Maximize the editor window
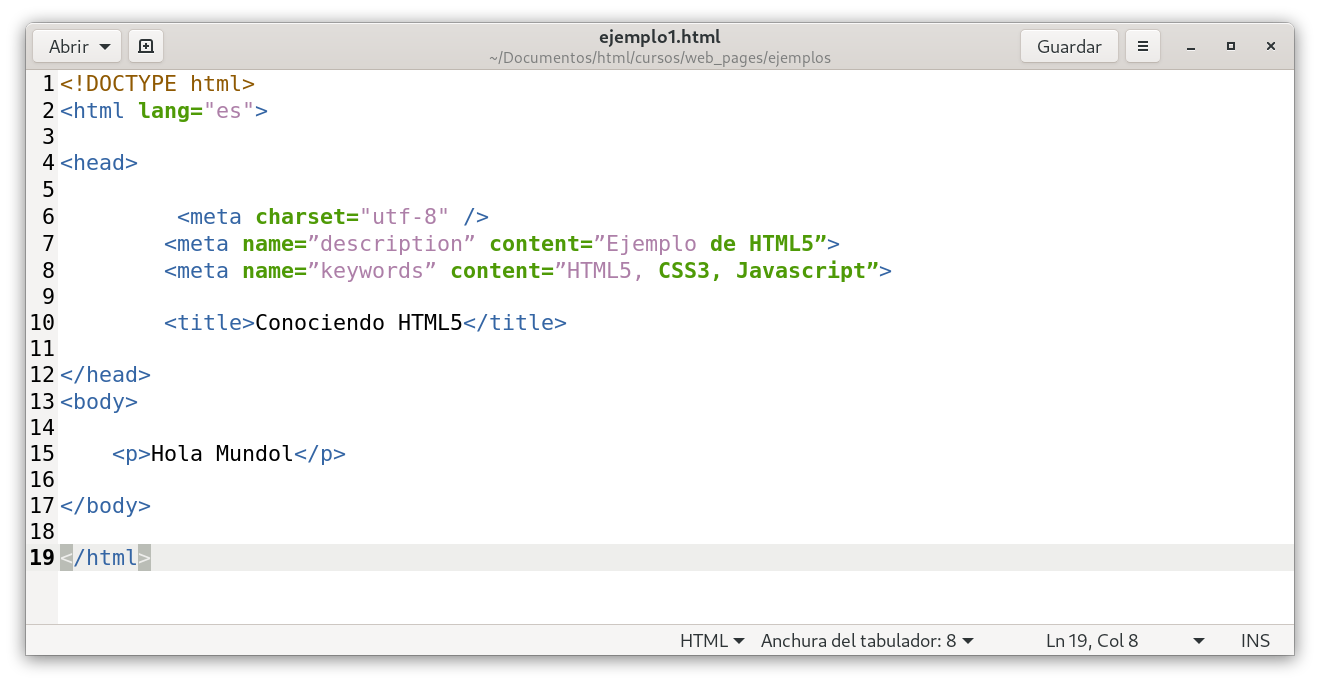 pos(1231,46)
